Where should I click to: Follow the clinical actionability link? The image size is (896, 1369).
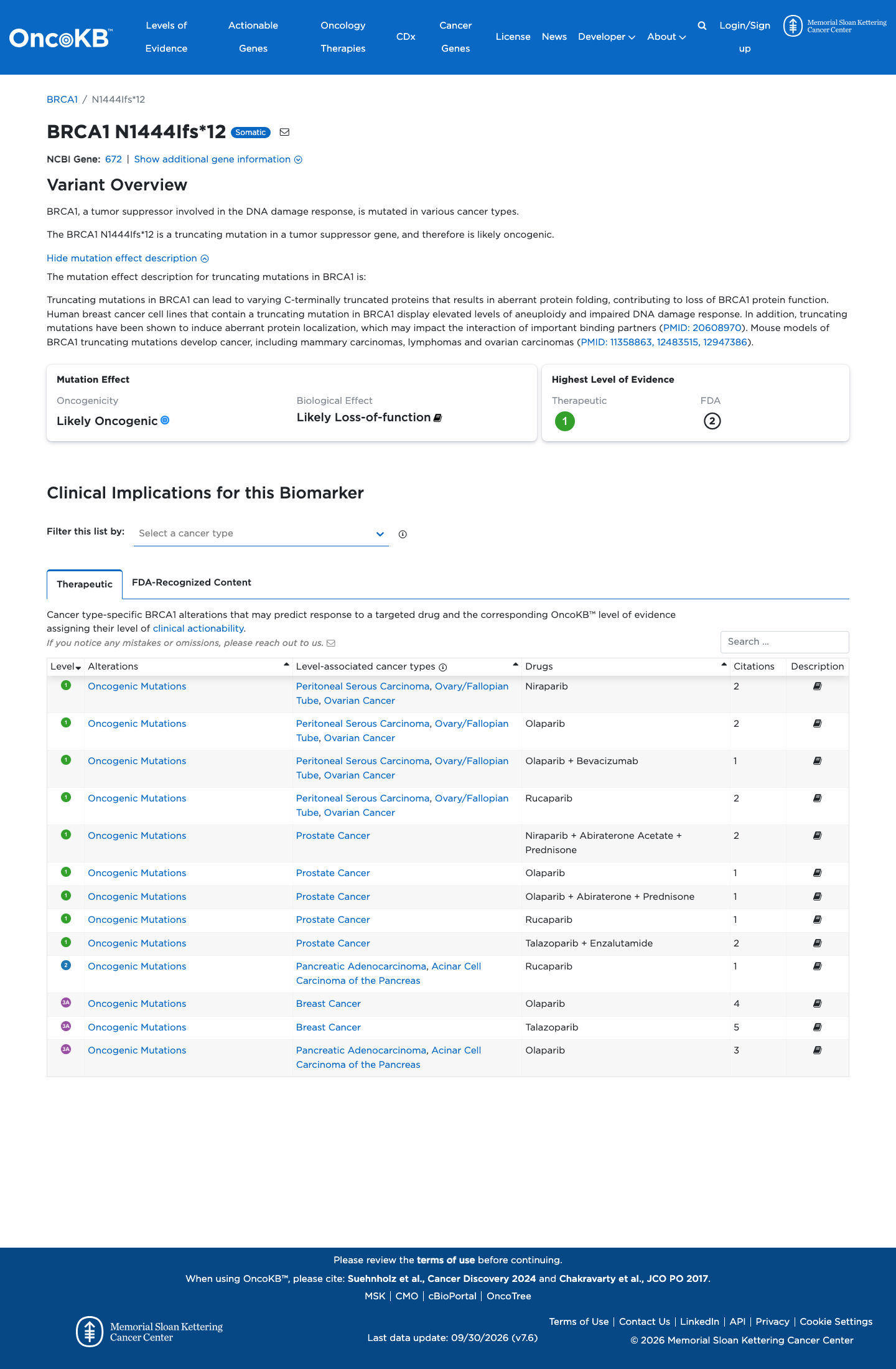point(198,628)
